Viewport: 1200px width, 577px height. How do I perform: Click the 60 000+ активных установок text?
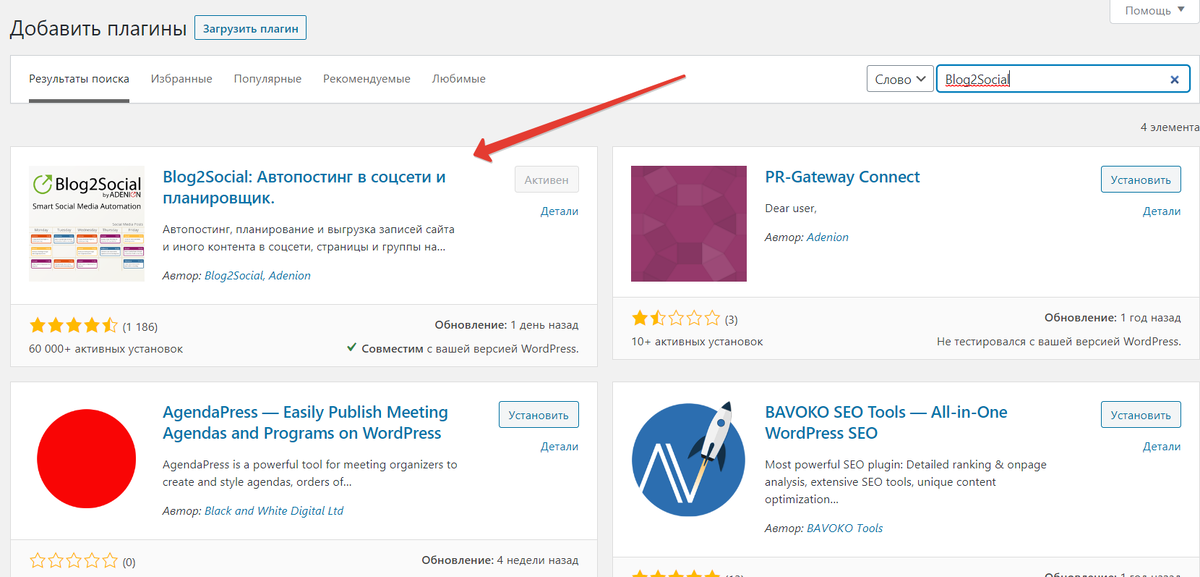pyautogui.click(x=106, y=349)
